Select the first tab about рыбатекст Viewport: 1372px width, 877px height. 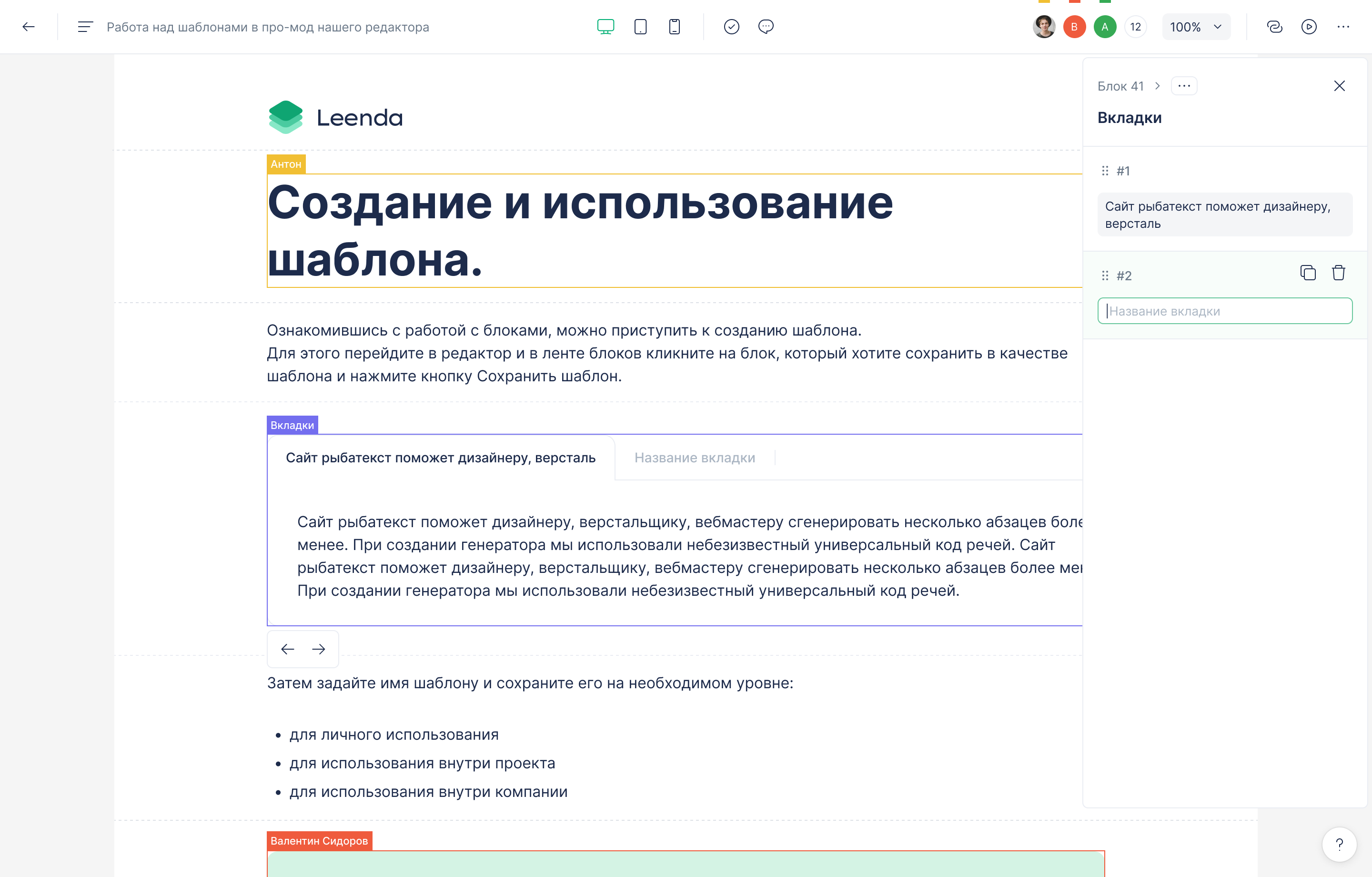(441, 458)
